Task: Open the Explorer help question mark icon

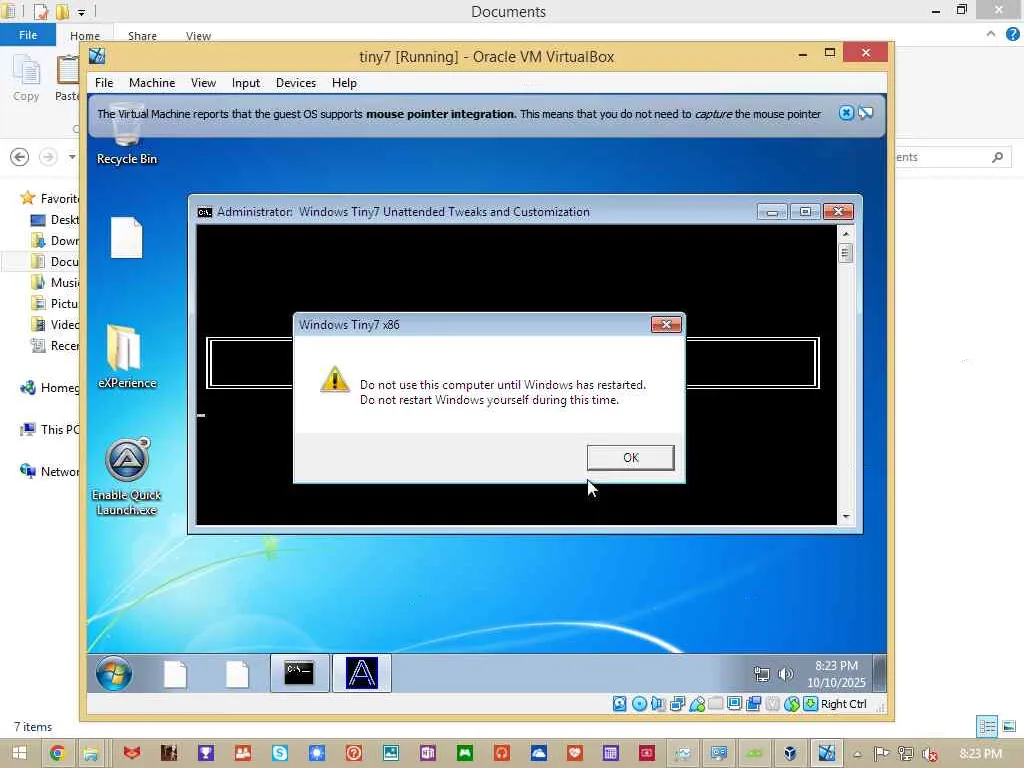Action: [1012, 34]
